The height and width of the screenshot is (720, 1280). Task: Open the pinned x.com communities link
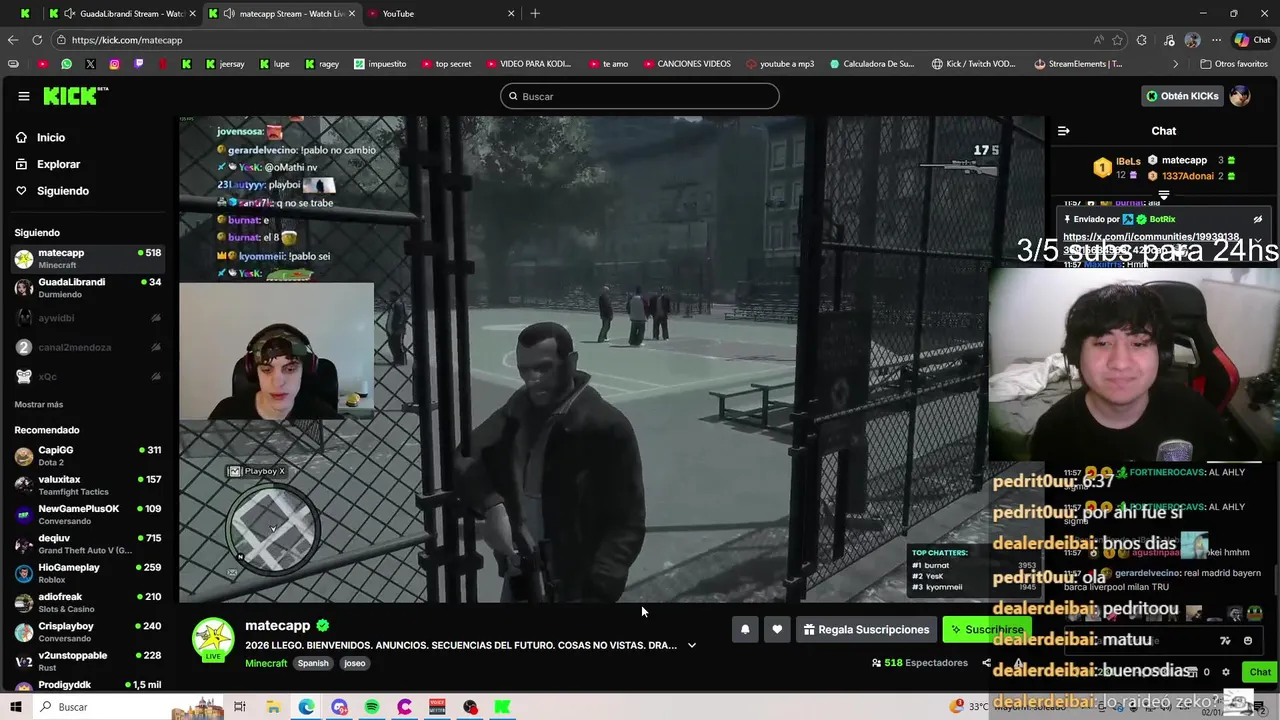point(1151,237)
